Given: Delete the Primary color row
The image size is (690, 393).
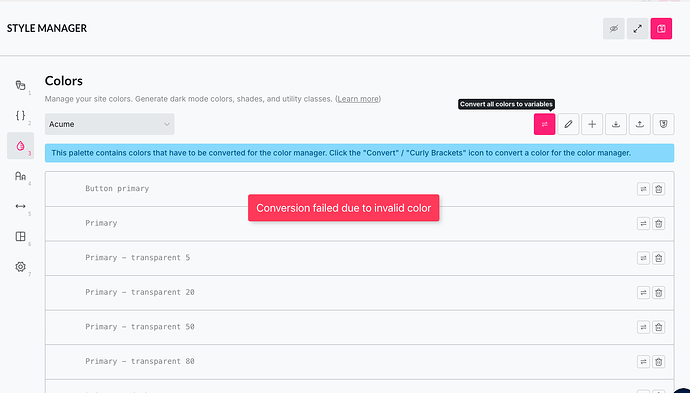Looking at the screenshot, I should pos(658,224).
